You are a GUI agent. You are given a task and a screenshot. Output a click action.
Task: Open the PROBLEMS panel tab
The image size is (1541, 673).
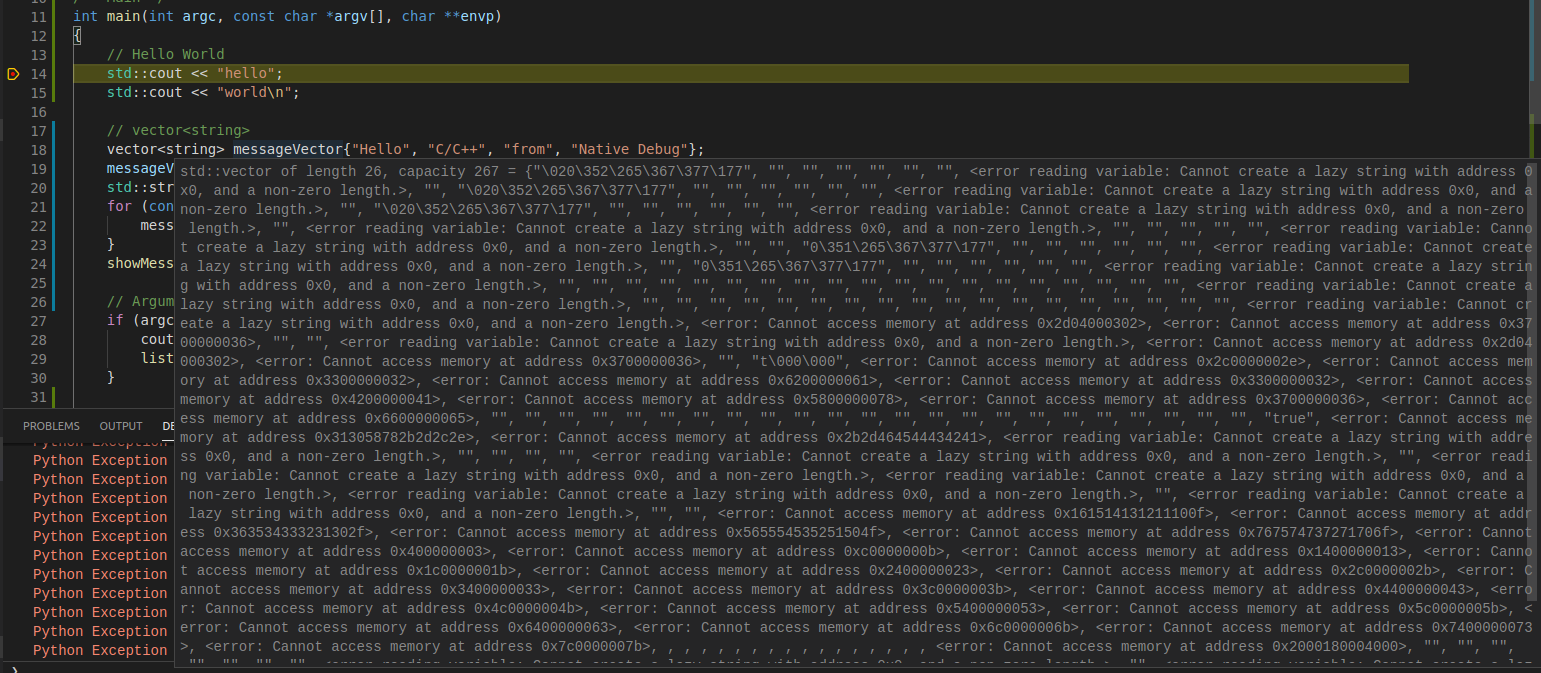tap(51, 426)
